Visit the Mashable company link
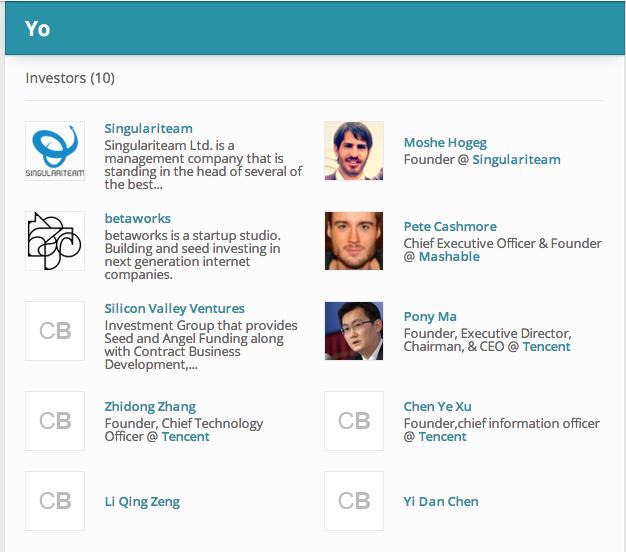626x552 pixels. pyautogui.click(x=449, y=257)
